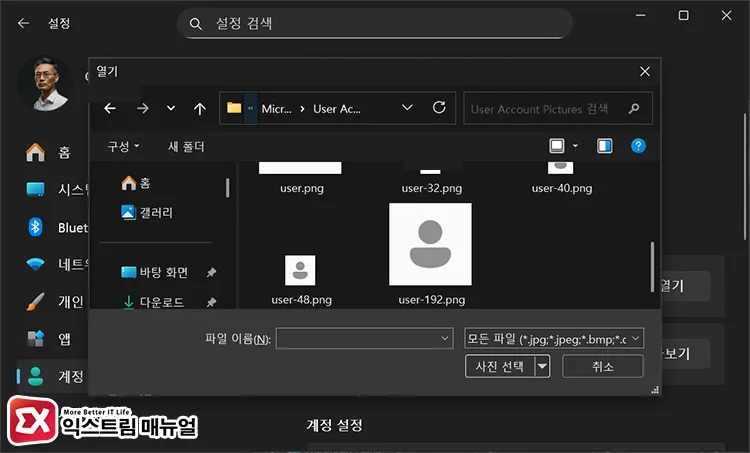Viewport: 750px width, 453px height.
Task: Click the search magnifier in dialog
Action: pos(634,109)
